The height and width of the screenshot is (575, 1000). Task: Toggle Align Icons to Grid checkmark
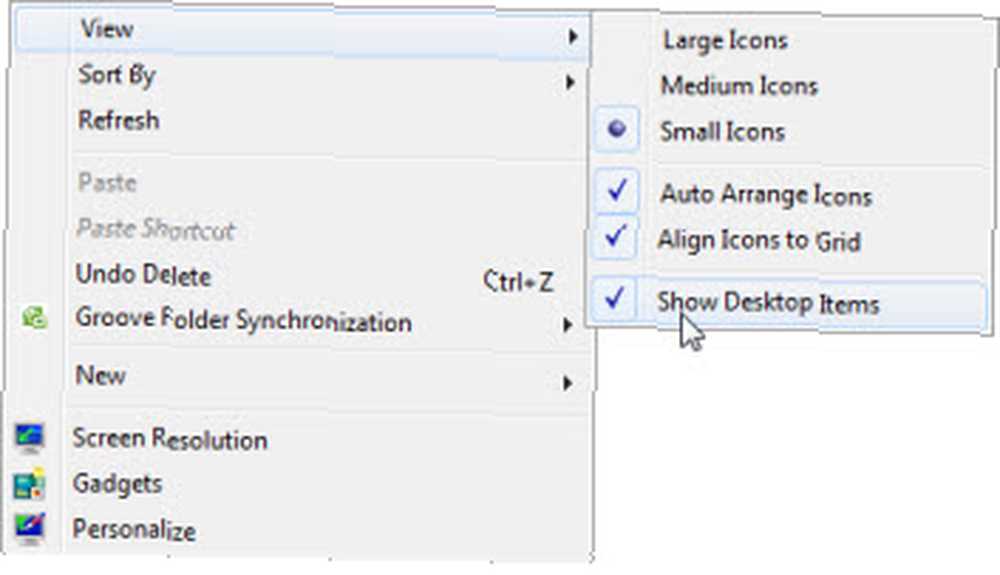[615, 237]
